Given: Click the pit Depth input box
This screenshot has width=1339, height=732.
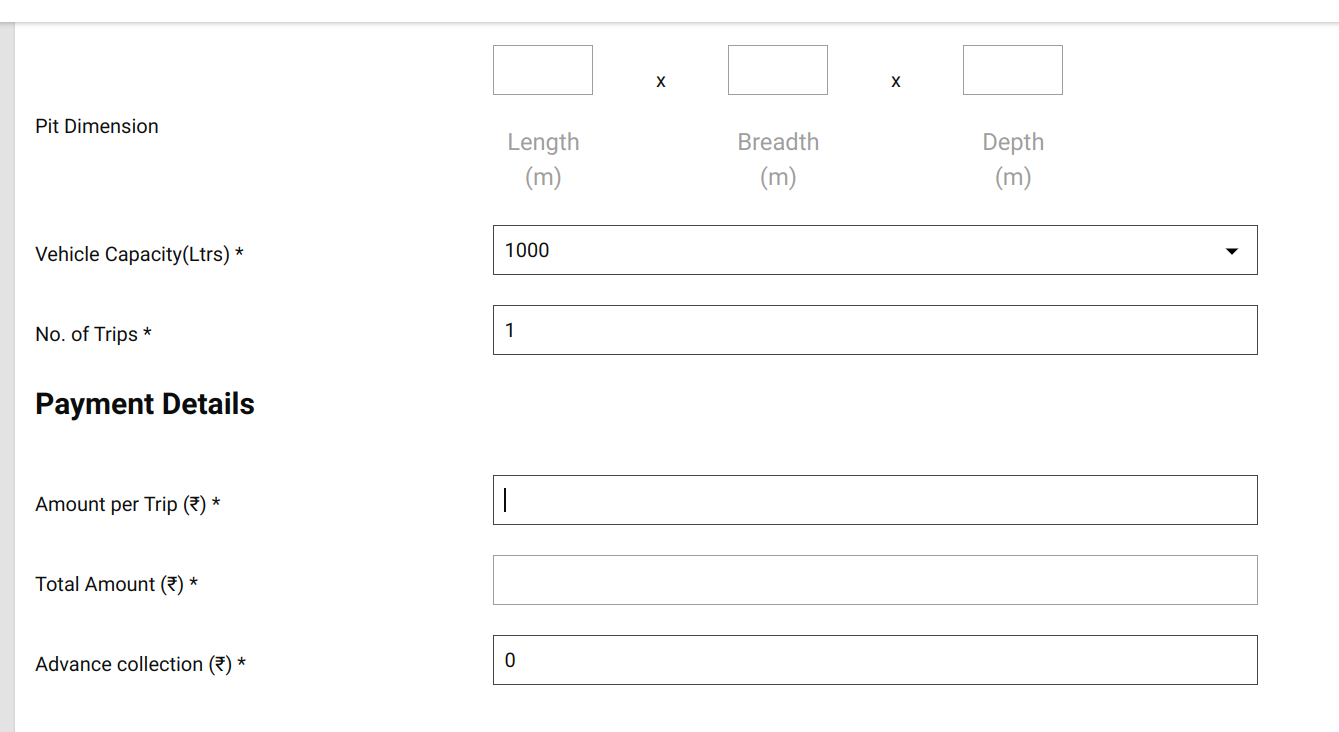Looking at the screenshot, I should click(1013, 70).
